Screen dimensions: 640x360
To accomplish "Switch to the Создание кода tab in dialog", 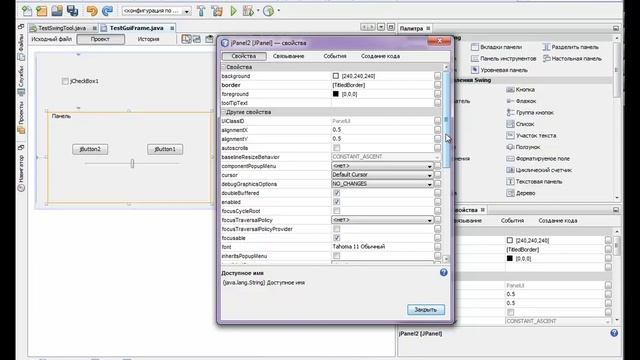I will [x=380, y=56].
